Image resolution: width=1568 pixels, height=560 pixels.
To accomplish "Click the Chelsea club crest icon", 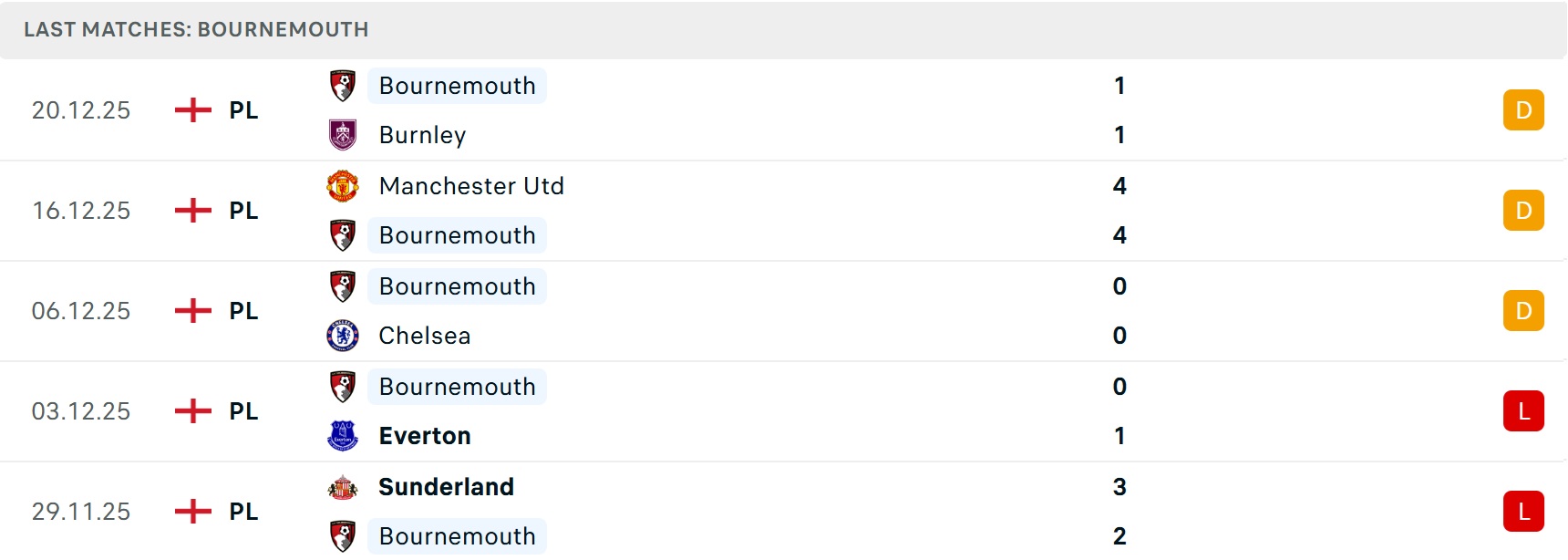I will [343, 336].
